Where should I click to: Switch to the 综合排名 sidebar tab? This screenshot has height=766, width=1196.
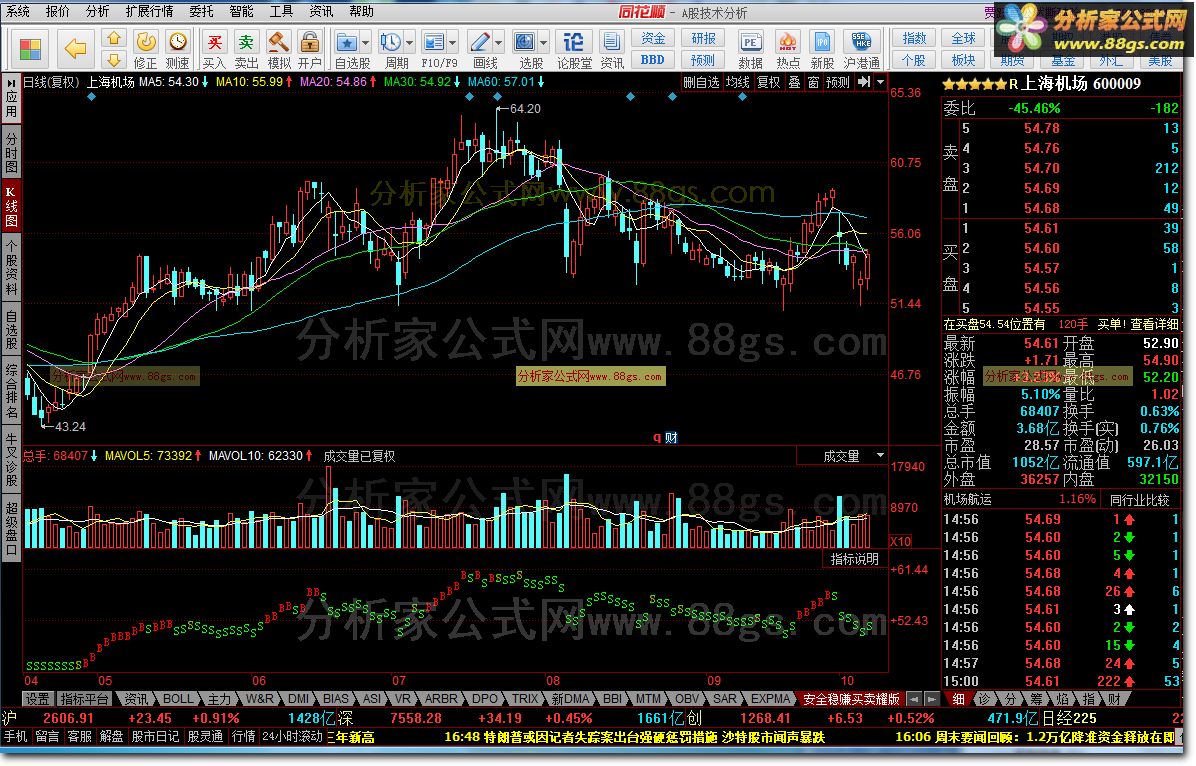[11, 391]
